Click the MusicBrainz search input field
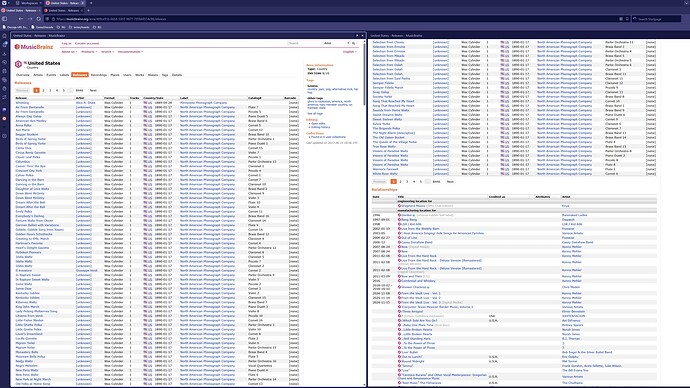Viewport: 690px width, 388px height. pyautogui.click(x=305, y=43)
